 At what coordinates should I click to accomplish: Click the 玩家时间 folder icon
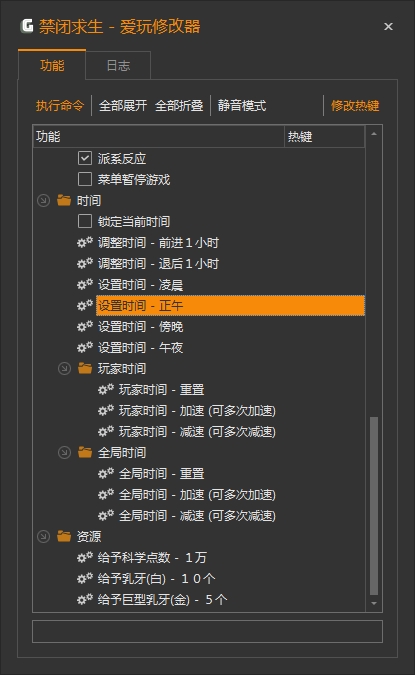85,368
